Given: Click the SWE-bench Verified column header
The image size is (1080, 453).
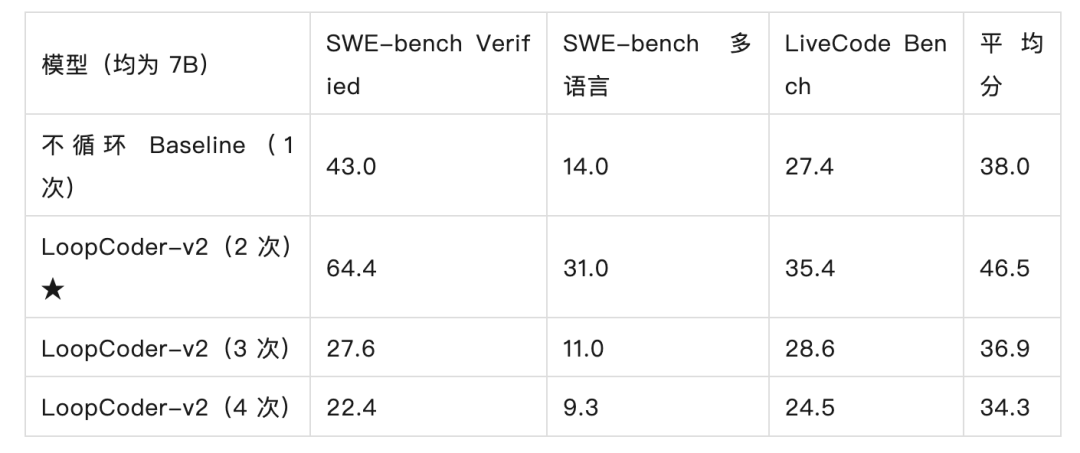Looking at the screenshot, I should coord(428,65).
